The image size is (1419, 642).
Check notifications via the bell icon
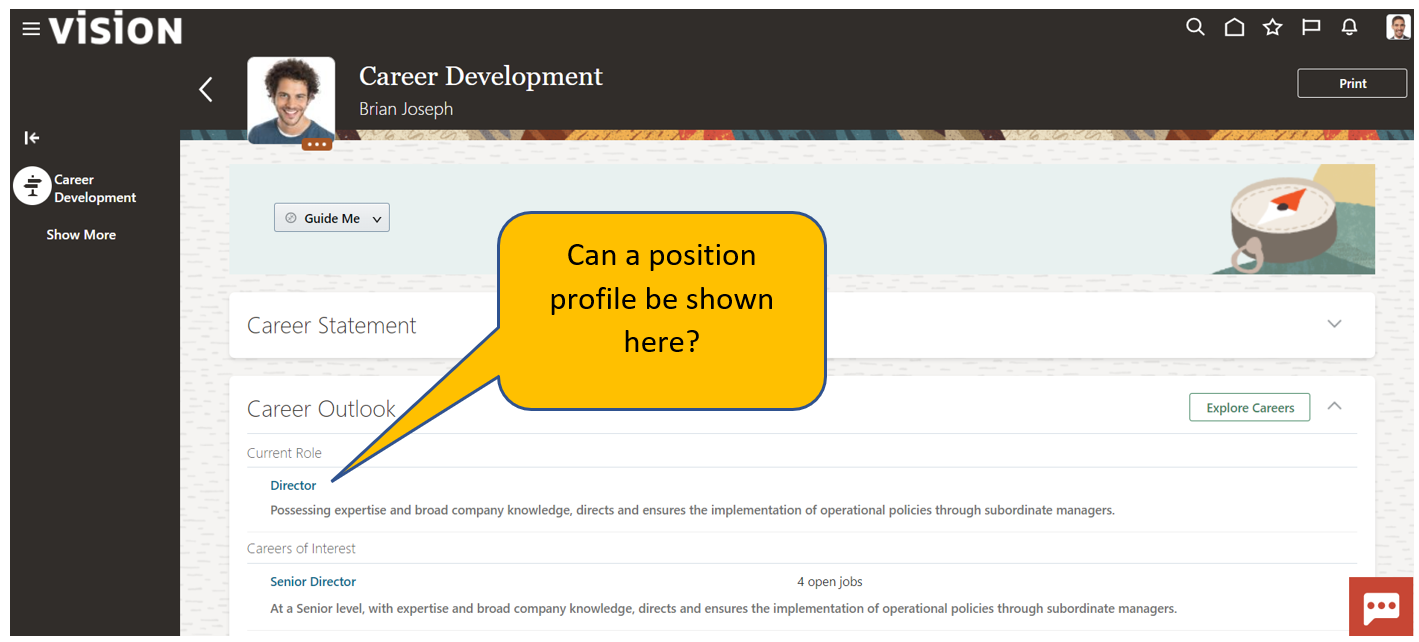pyautogui.click(x=1349, y=27)
